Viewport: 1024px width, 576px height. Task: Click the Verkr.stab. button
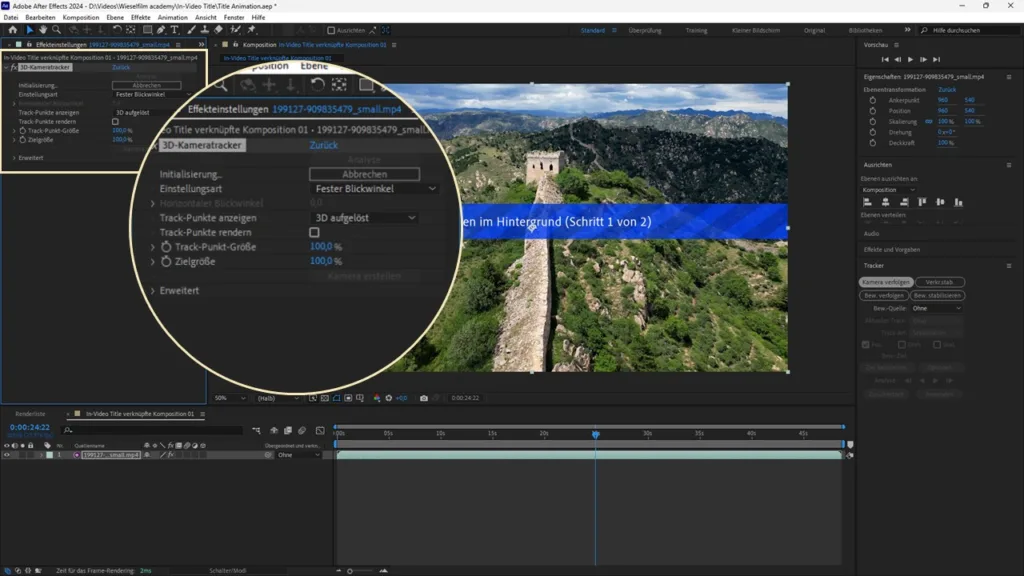pos(939,282)
